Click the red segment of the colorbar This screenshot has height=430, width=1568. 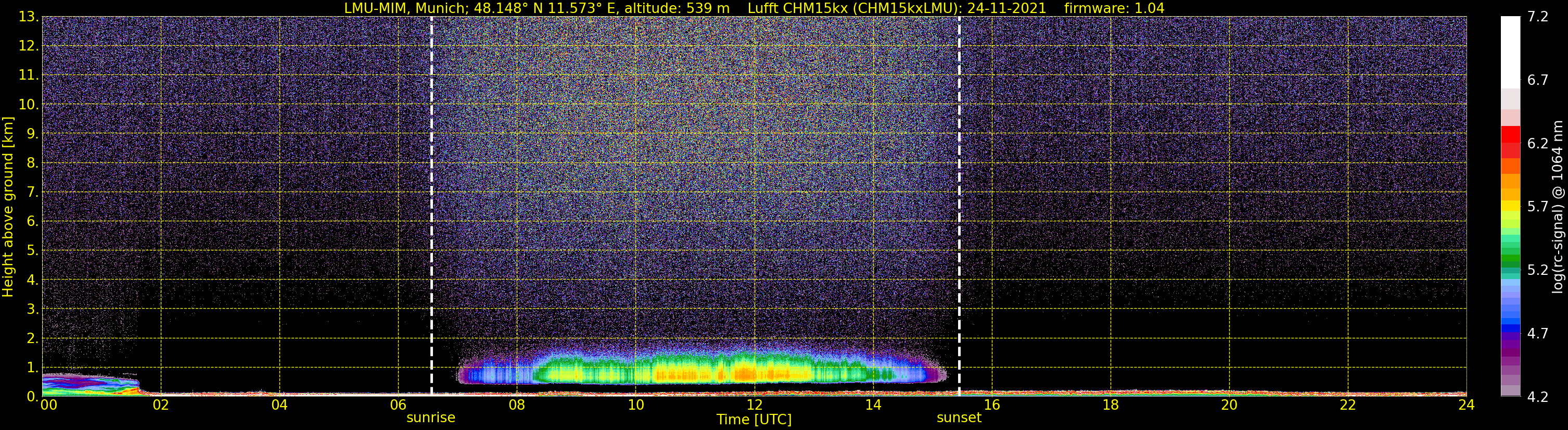[x=1511, y=134]
